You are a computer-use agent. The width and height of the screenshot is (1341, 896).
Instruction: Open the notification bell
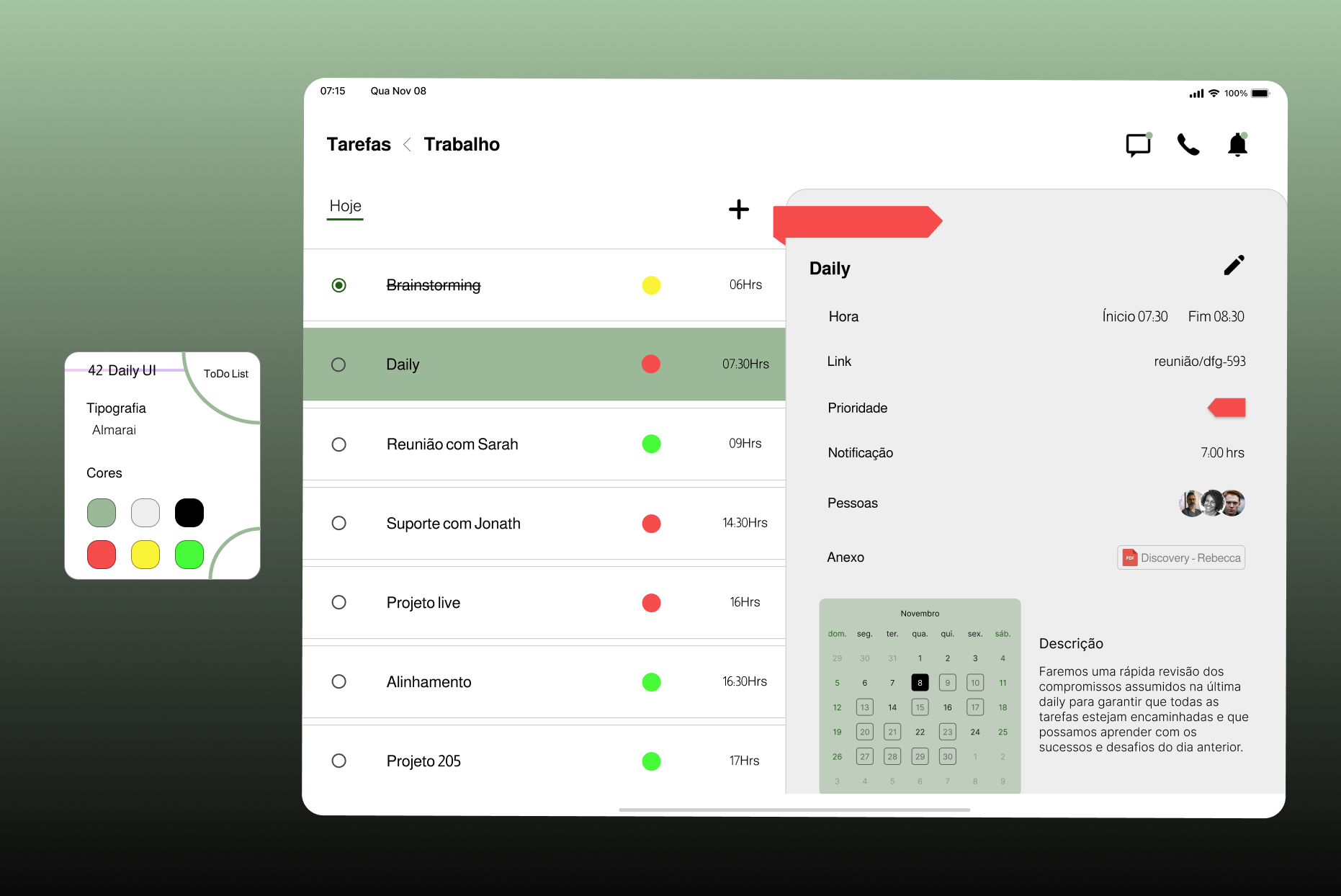pos(1238,144)
